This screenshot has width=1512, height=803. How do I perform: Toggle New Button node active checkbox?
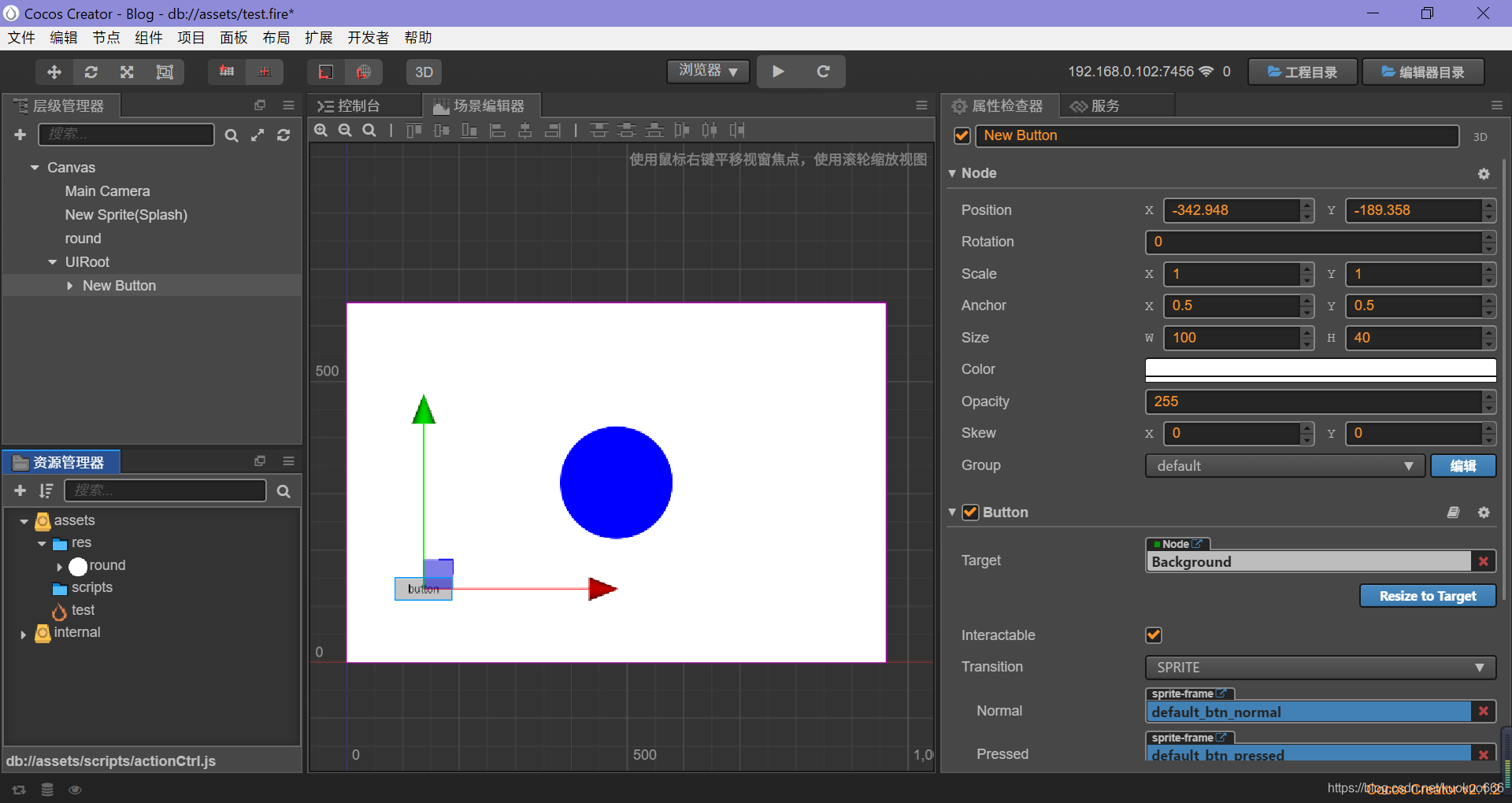(x=962, y=135)
